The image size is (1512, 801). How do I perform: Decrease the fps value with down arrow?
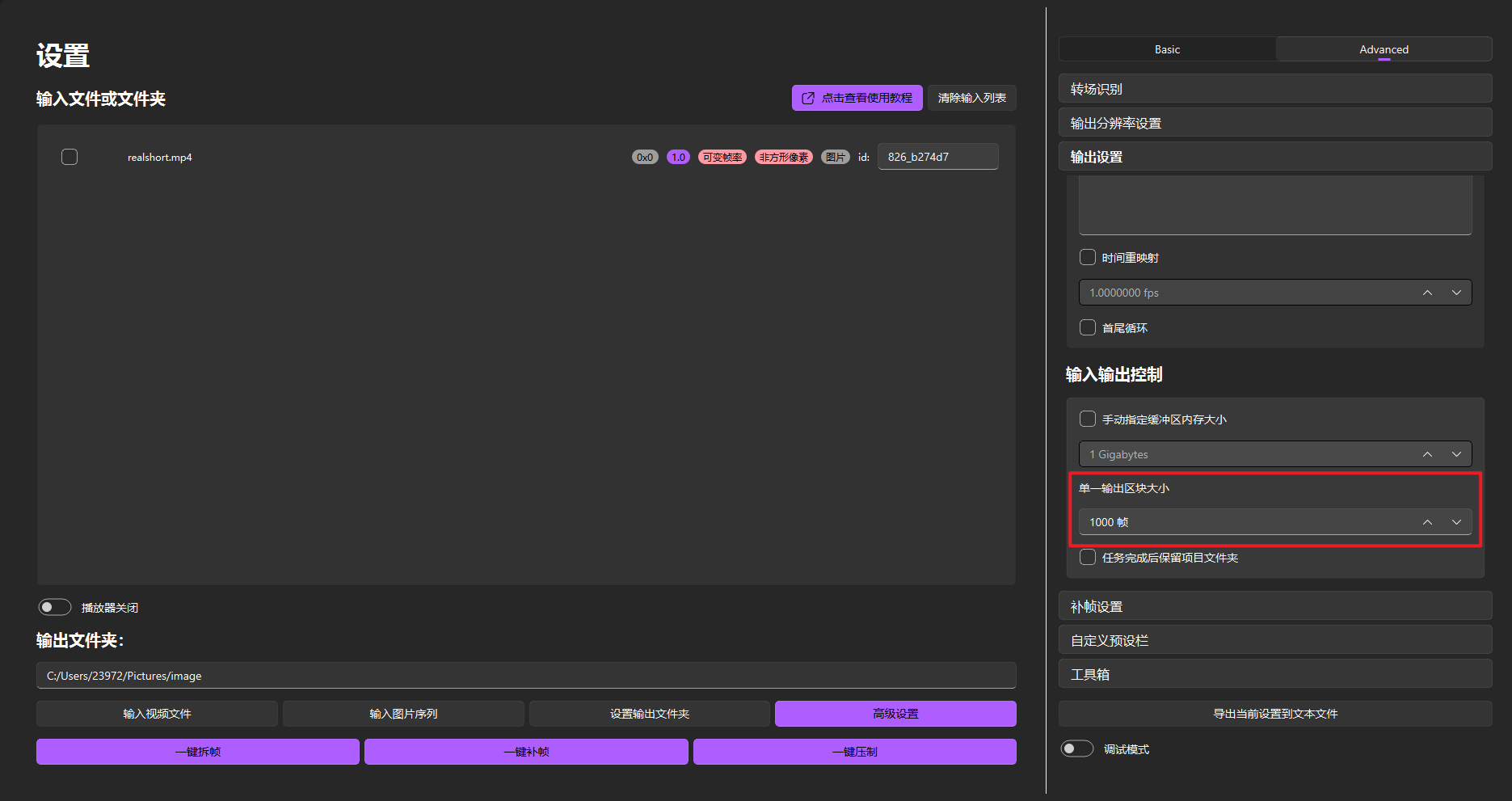click(1456, 293)
